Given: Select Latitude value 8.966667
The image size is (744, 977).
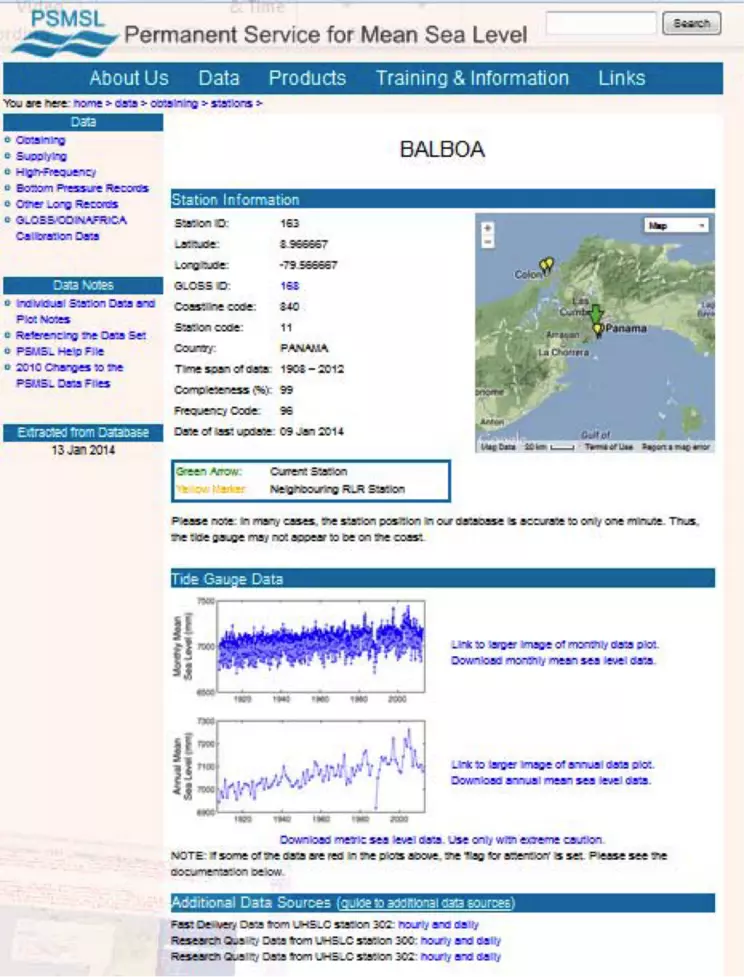Looking at the screenshot, I should click(x=303, y=244).
